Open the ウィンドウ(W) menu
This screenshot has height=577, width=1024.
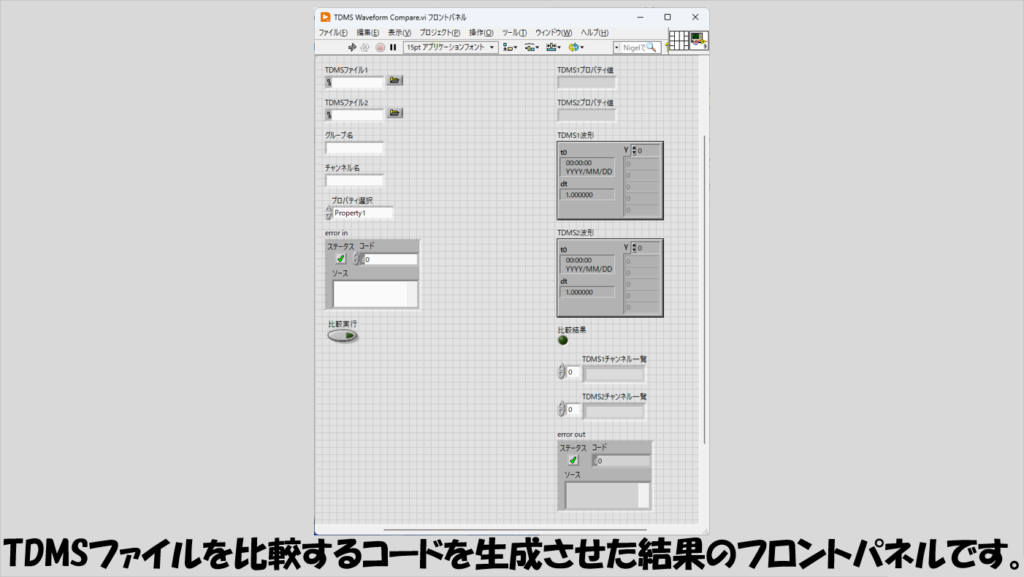[x=554, y=33]
